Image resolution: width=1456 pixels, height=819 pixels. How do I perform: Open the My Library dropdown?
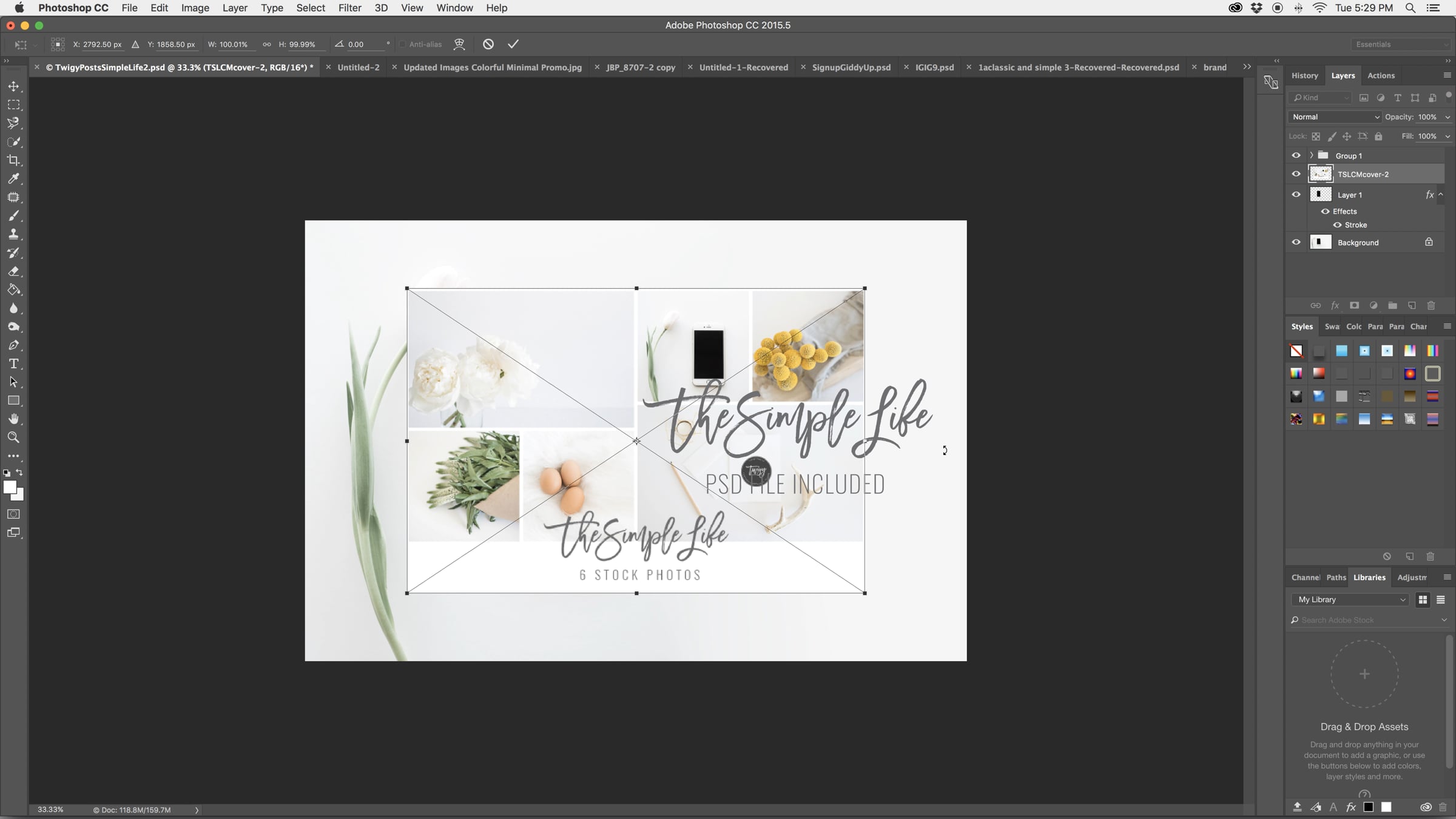coord(1350,599)
